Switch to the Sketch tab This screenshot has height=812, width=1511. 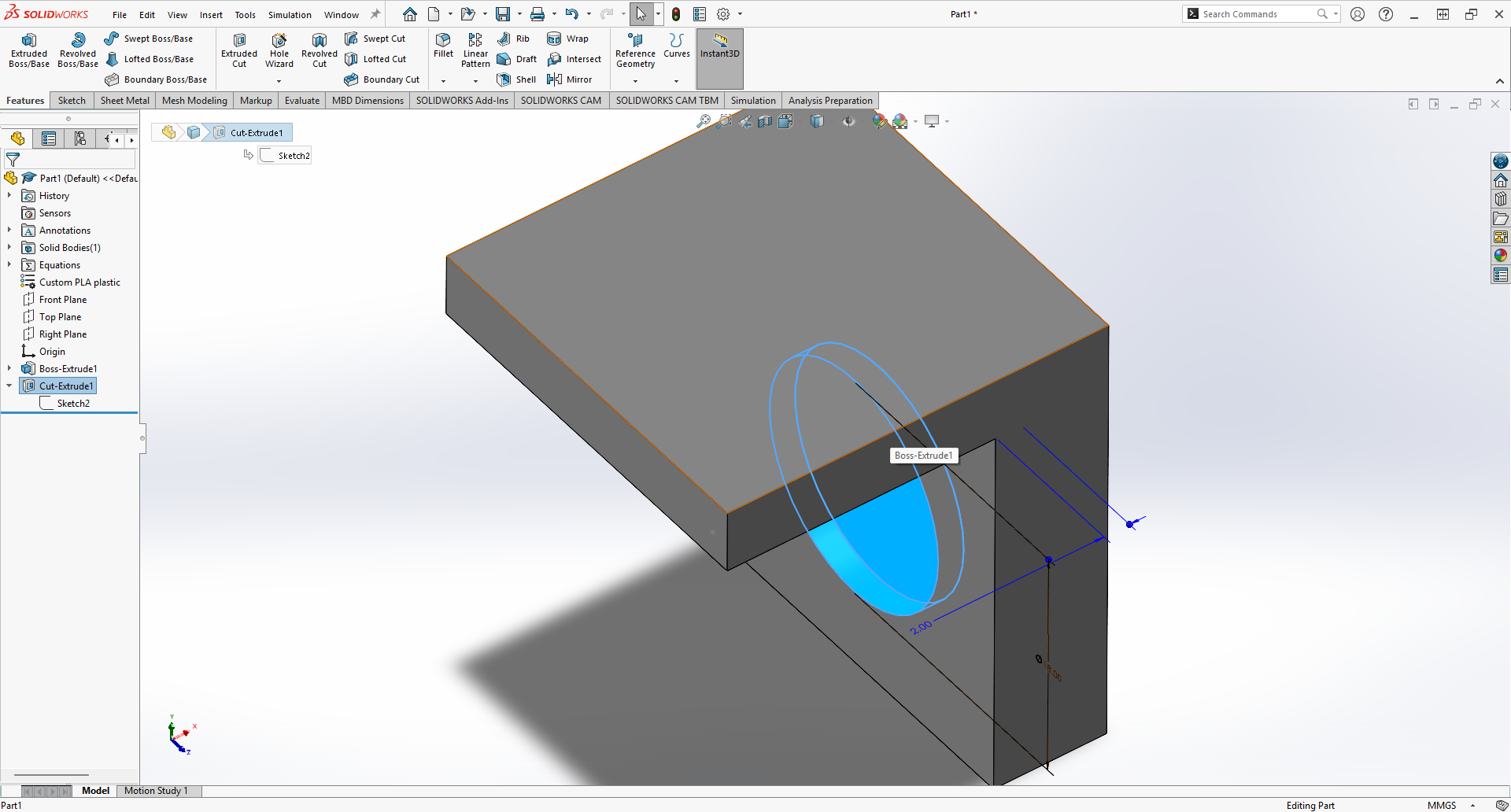(72, 101)
